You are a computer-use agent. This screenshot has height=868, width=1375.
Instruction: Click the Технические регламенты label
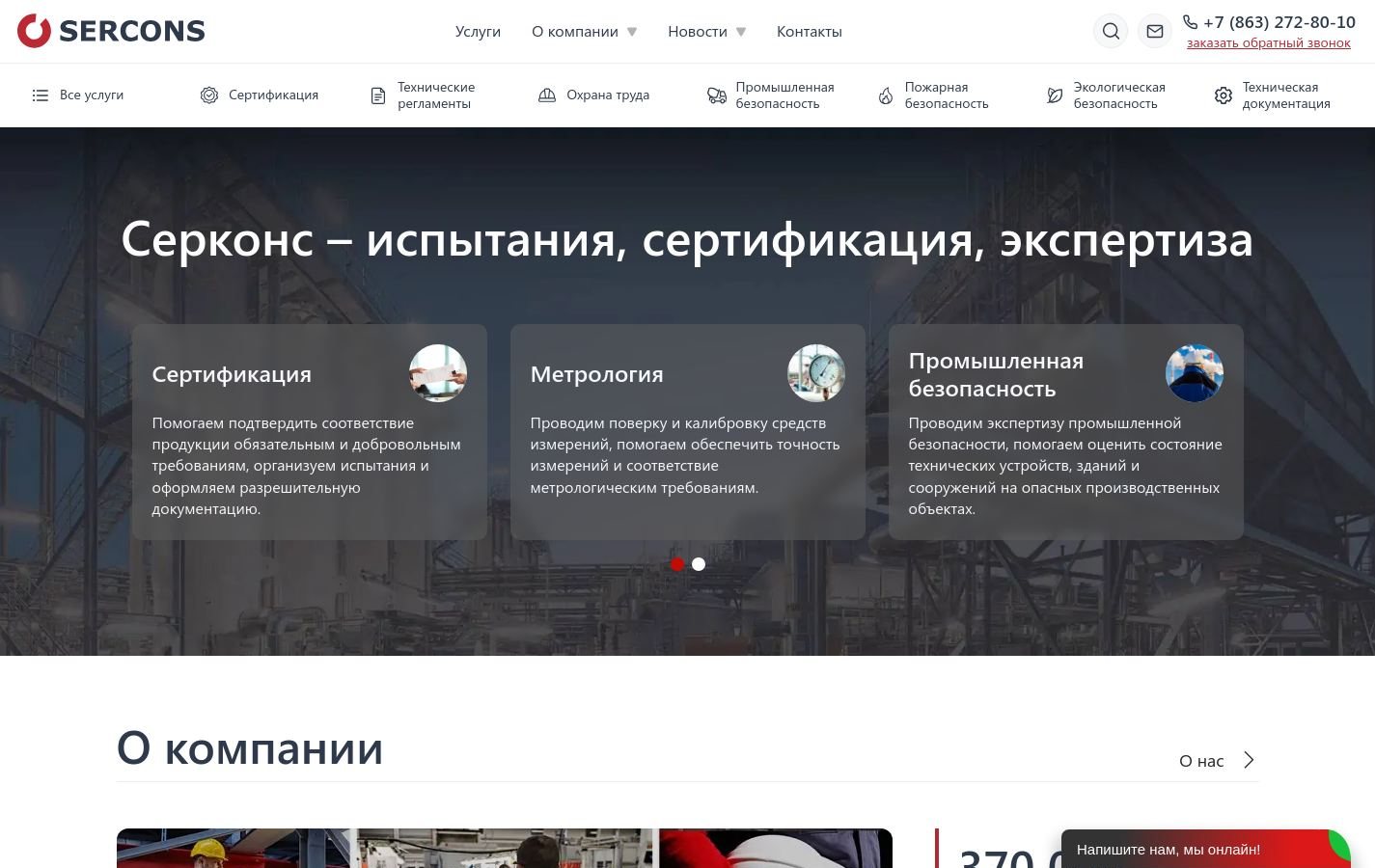tap(436, 95)
